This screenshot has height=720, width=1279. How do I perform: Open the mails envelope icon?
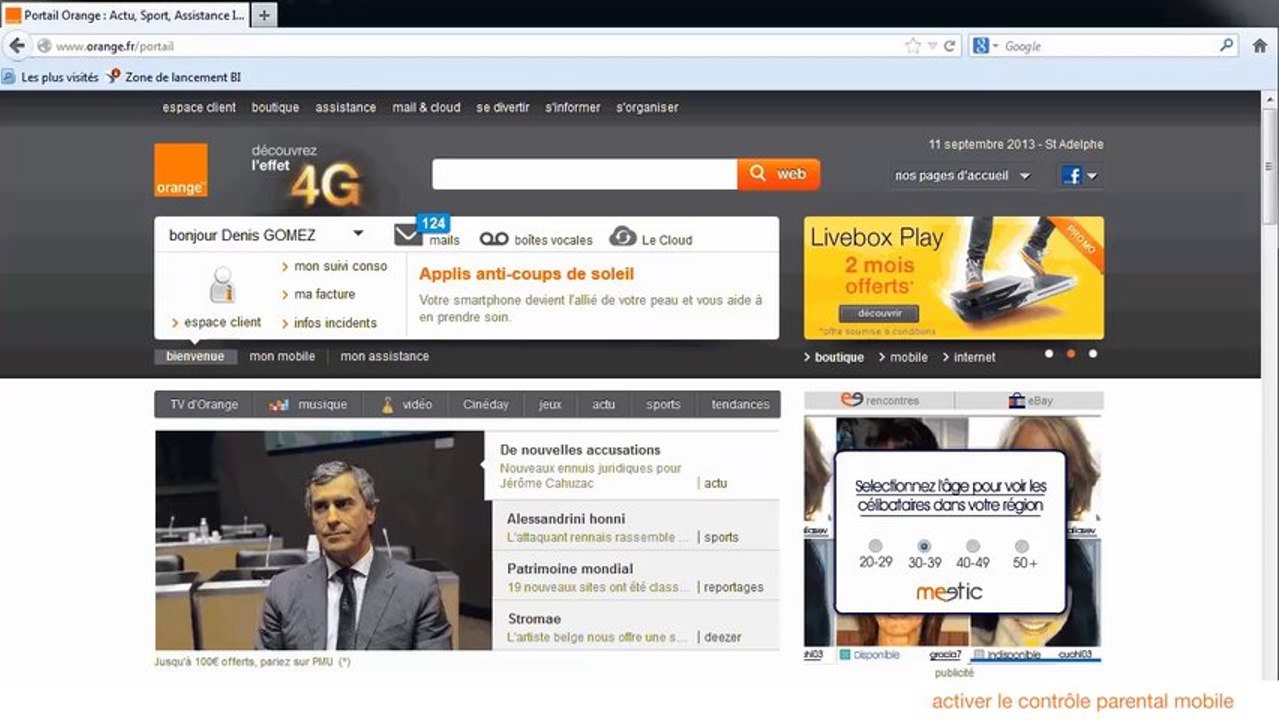(408, 236)
